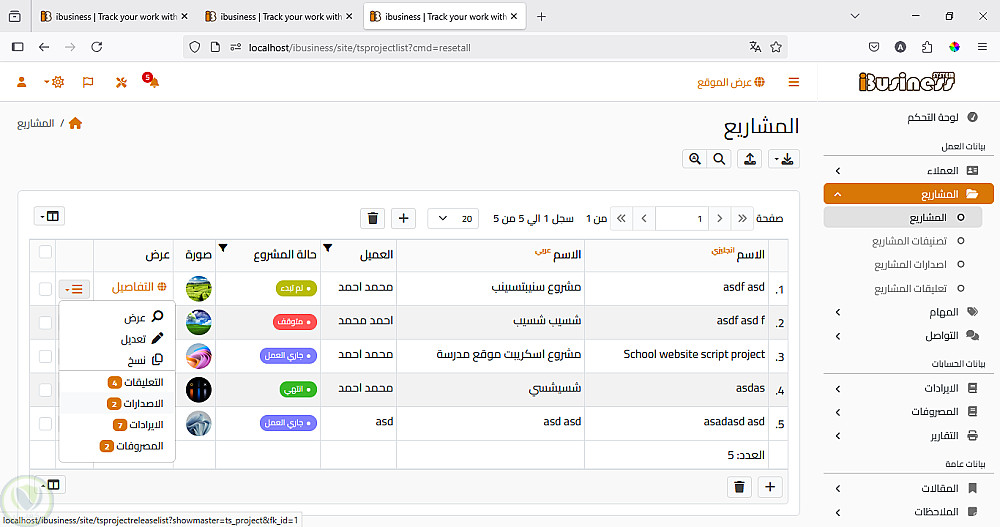Go to home via breadcrumb house icon
The width and height of the screenshot is (1000, 527).
coord(75,123)
